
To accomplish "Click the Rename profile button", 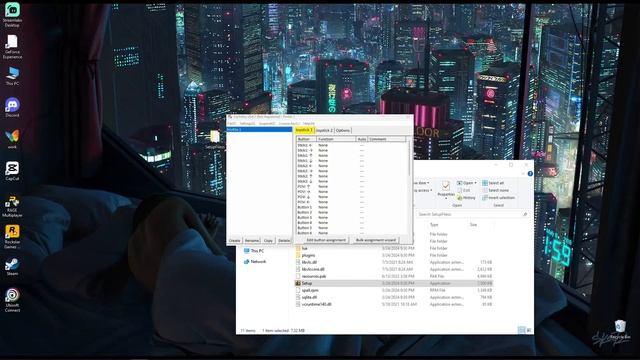I will [x=252, y=240].
